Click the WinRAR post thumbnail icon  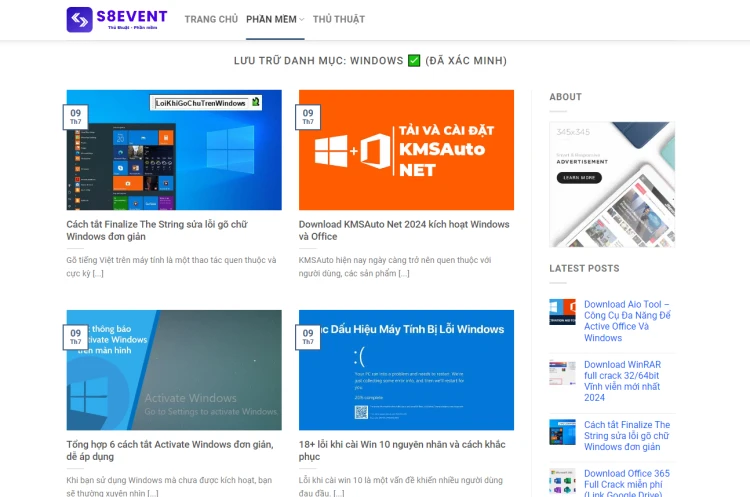coord(562,373)
